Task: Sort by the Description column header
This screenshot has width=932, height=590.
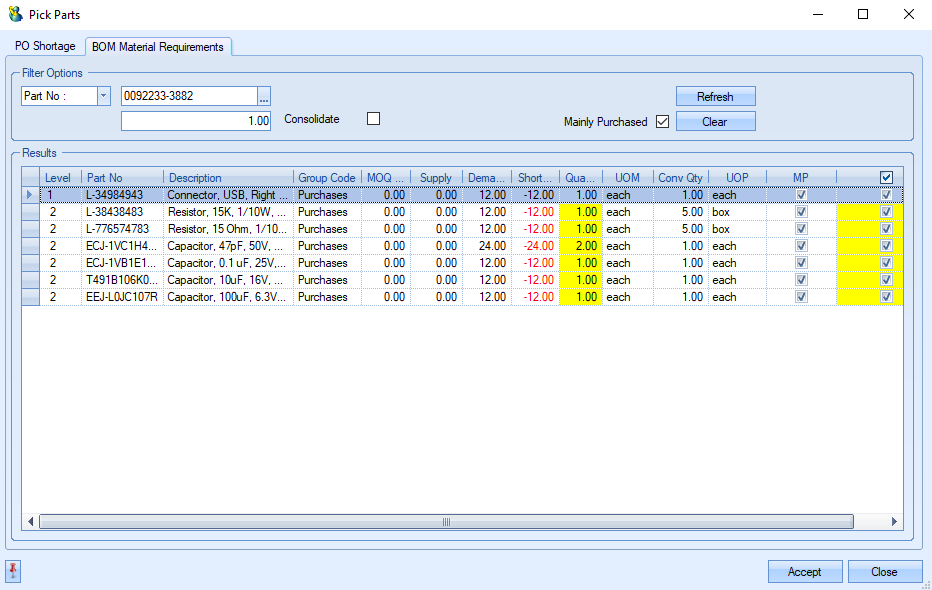Action: (x=228, y=178)
